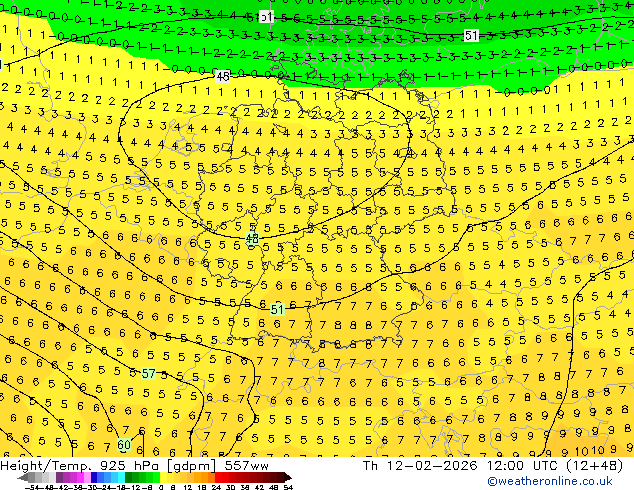Click the 48 label on light-green background

coord(252,239)
